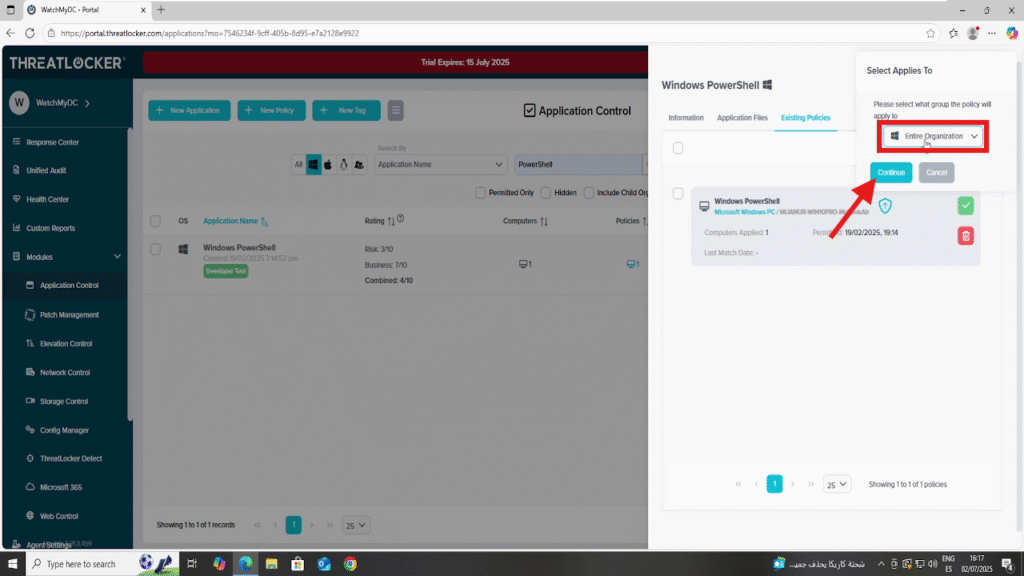Click the green checkmark on the PowerShell policy
The width and height of the screenshot is (1024, 576).
point(965,206)
